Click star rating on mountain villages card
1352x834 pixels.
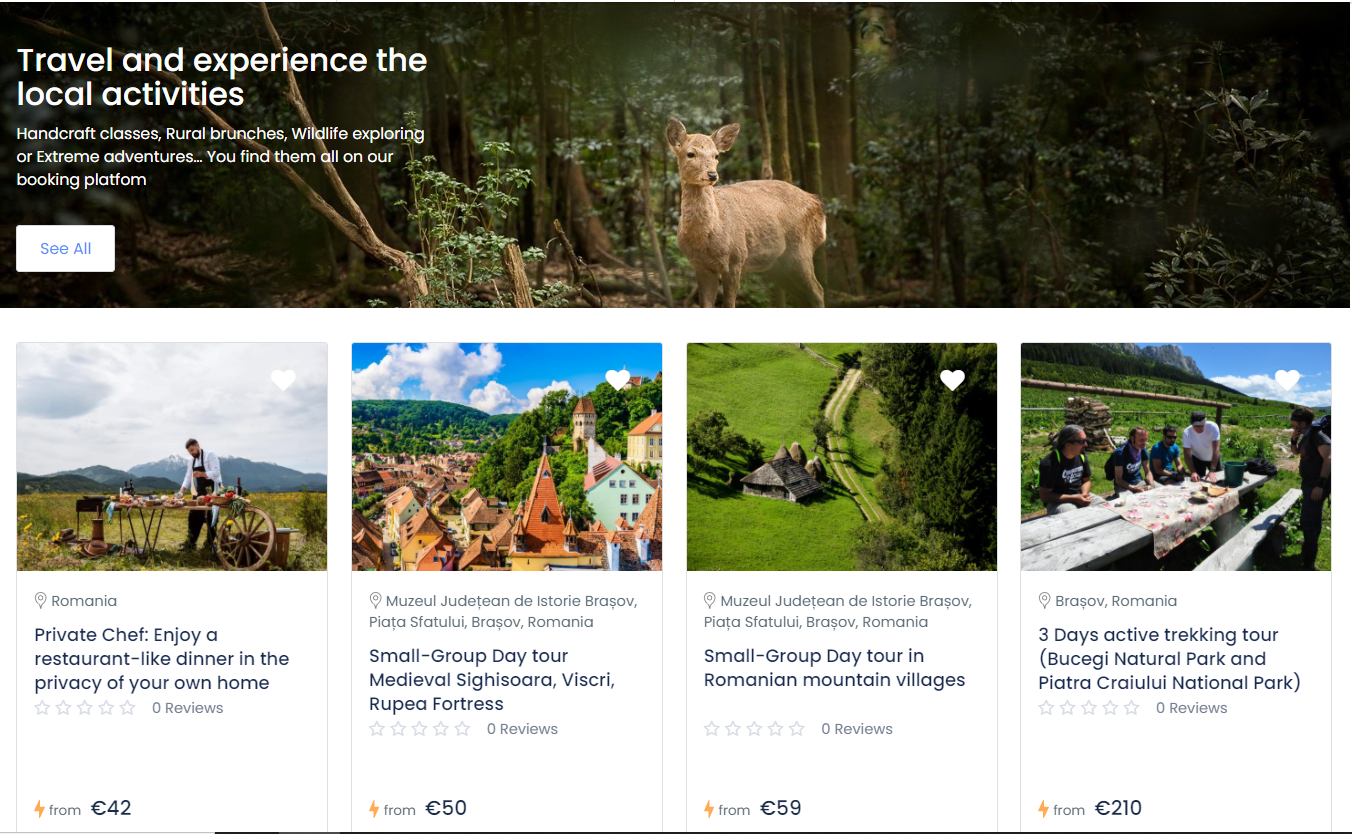pyautogui.click(x=754, y=729)
